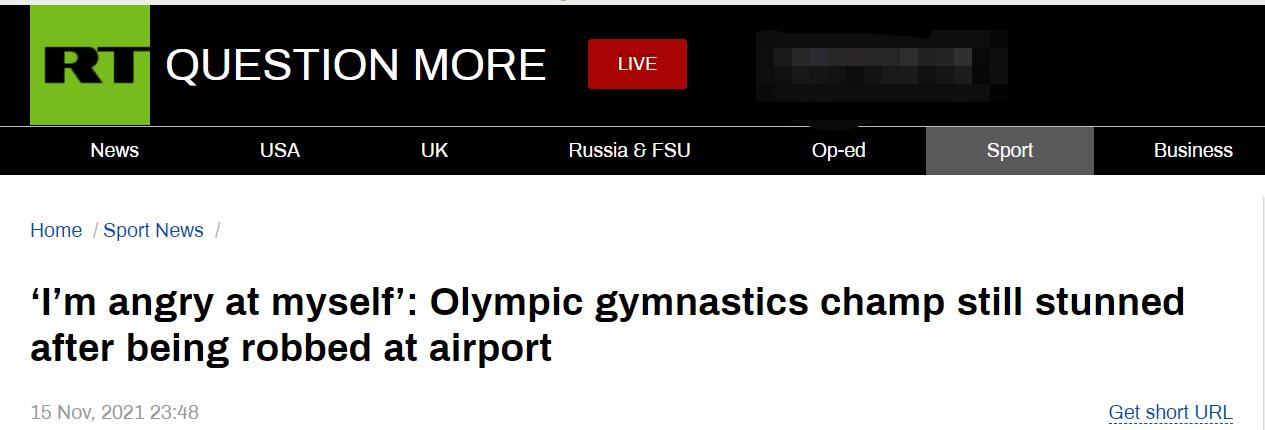The width and height of the screenshot is (1265, 430).
Task: Switch to the Op-ed section
Action: pos(839,151)
